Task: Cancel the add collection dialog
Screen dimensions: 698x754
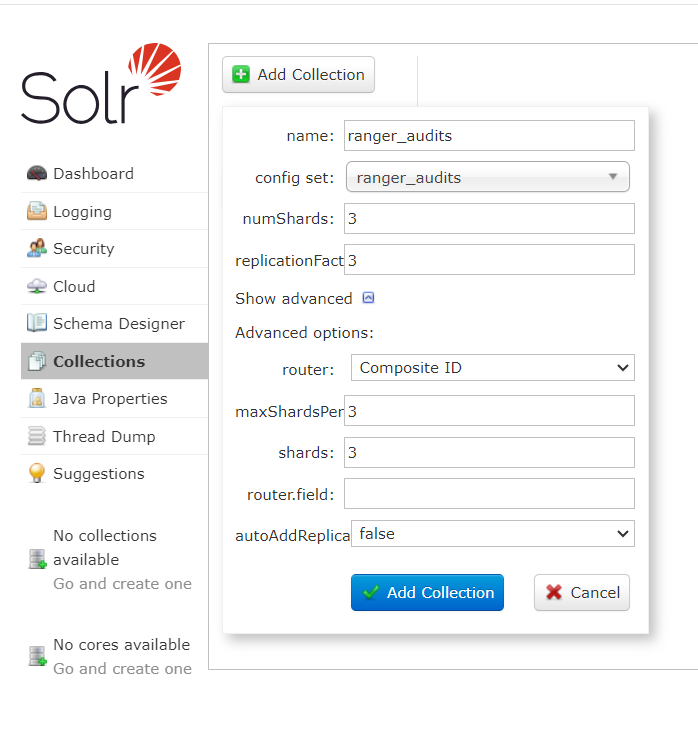Action: click(x=582, y=592)
